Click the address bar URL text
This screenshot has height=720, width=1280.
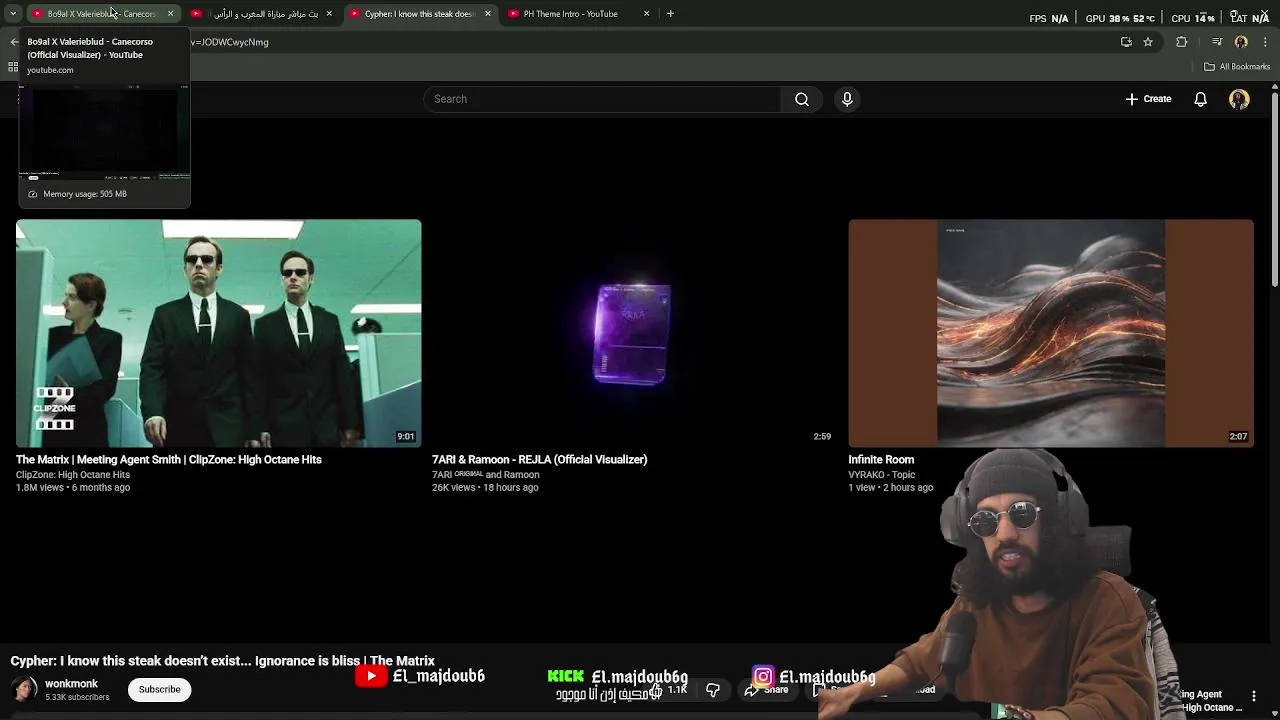click(230, 42)
